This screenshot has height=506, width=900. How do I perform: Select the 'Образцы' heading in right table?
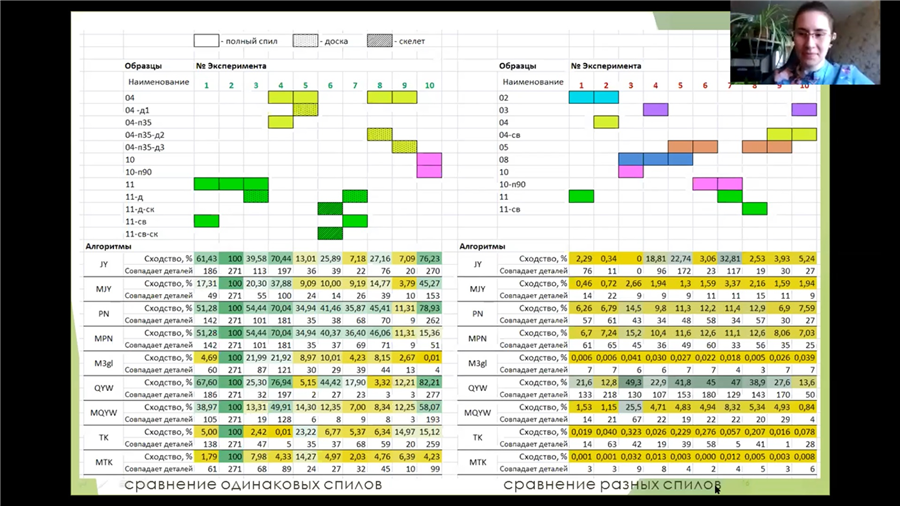519,66
